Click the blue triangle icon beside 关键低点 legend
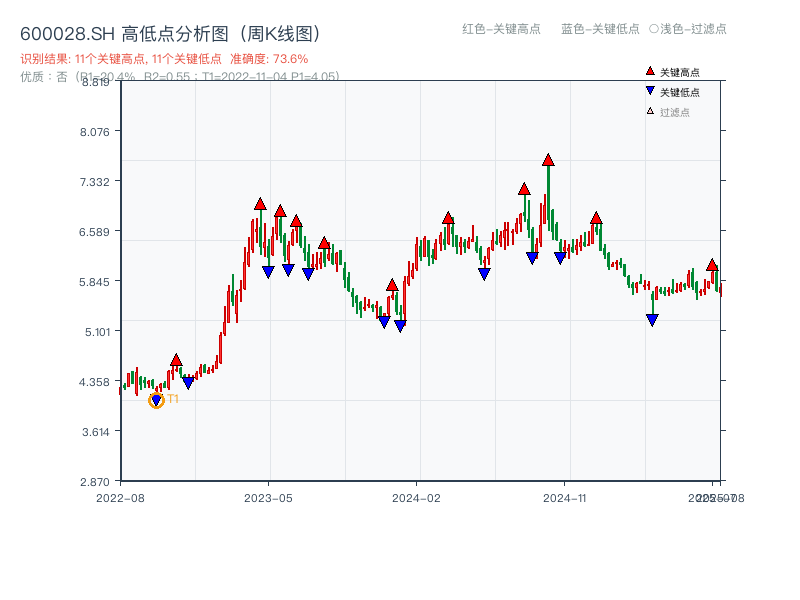The height and width of the screenshot is (600, 800). (x=650, y=91)
